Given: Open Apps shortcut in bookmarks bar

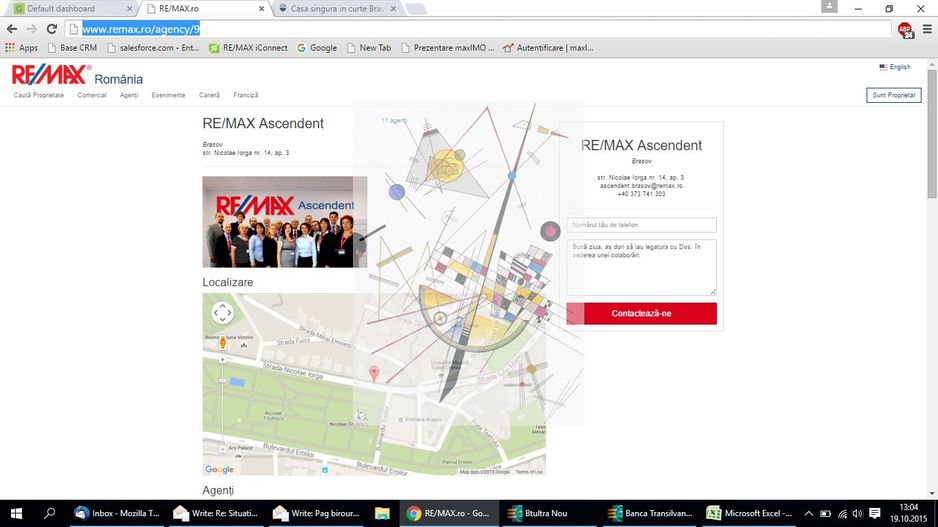Looking at the screenshot, I should click(x=21, y=47).
